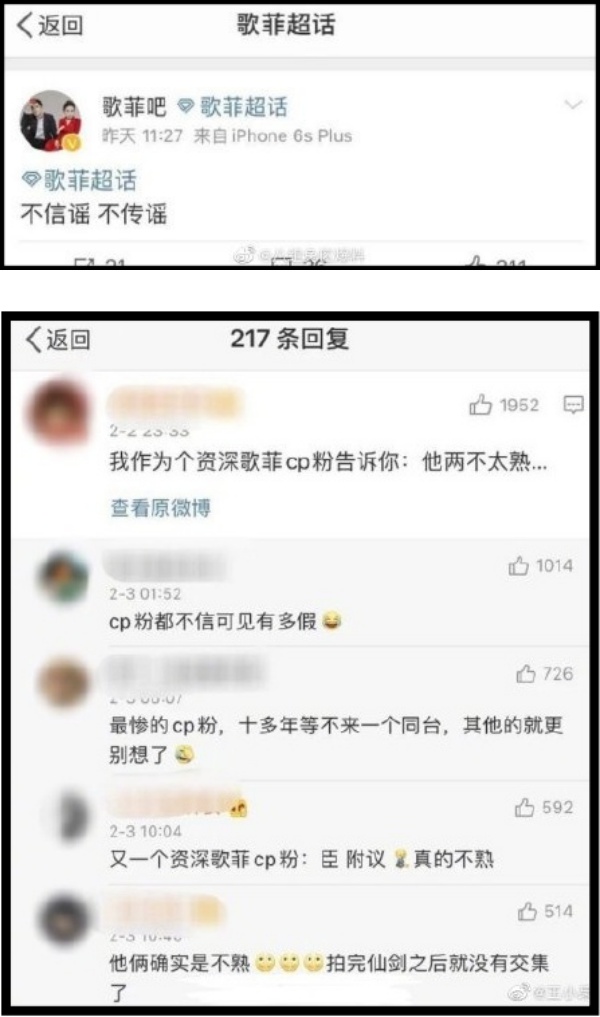View avatar of top commenter
Image resolution: width=600 pixels, height=1017 pixels.
[x=58, y=413]
